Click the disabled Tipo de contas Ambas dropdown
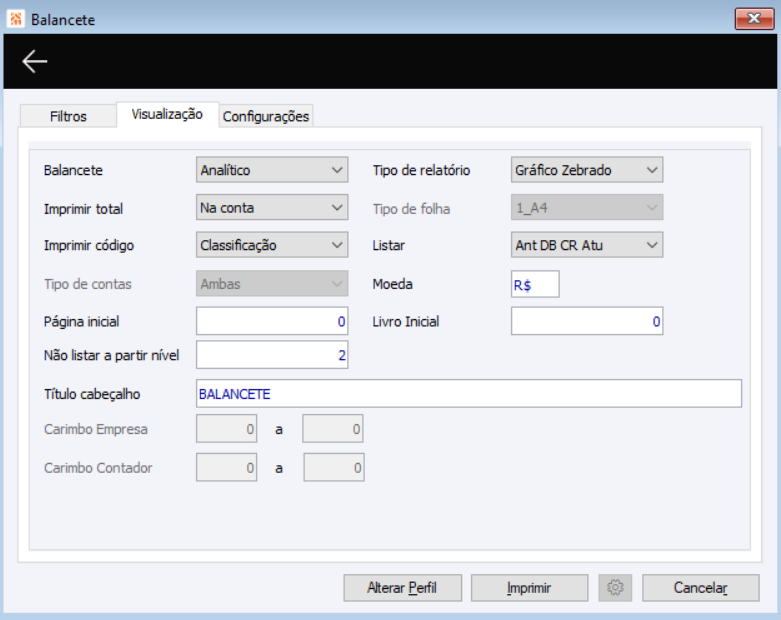781x620 pixels. pyautogui.click(x=272, y=283)
